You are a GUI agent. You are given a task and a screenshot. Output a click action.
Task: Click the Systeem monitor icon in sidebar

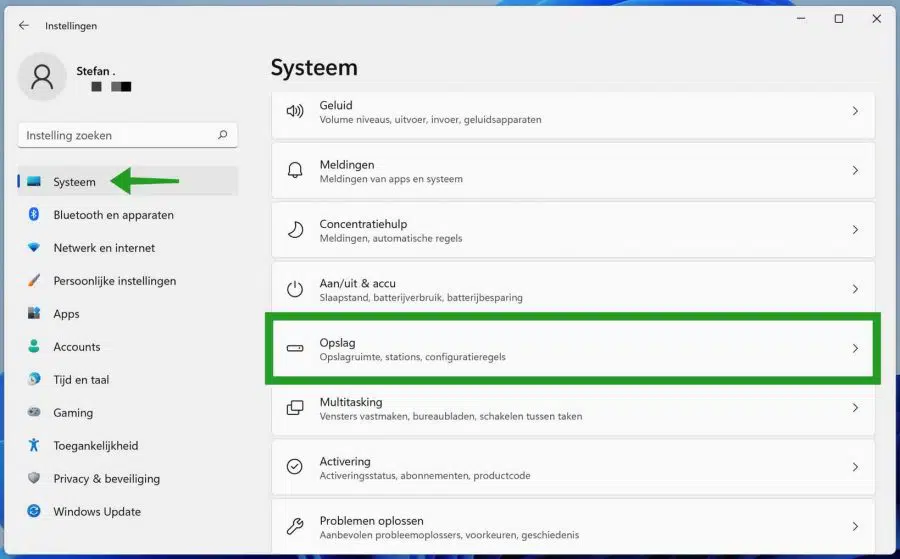pos(34,181)
